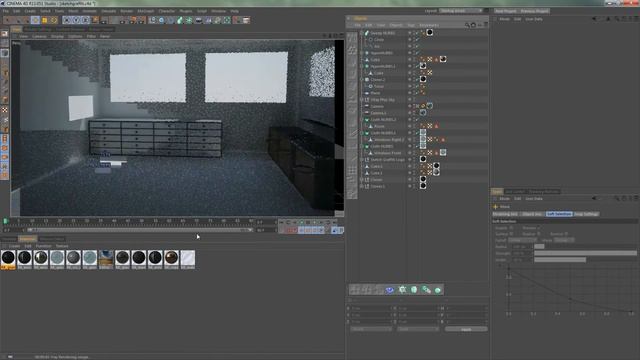
Task: Click the coordinate system toolbar icon
Action: pyautogui.click(x=95, y=20)
